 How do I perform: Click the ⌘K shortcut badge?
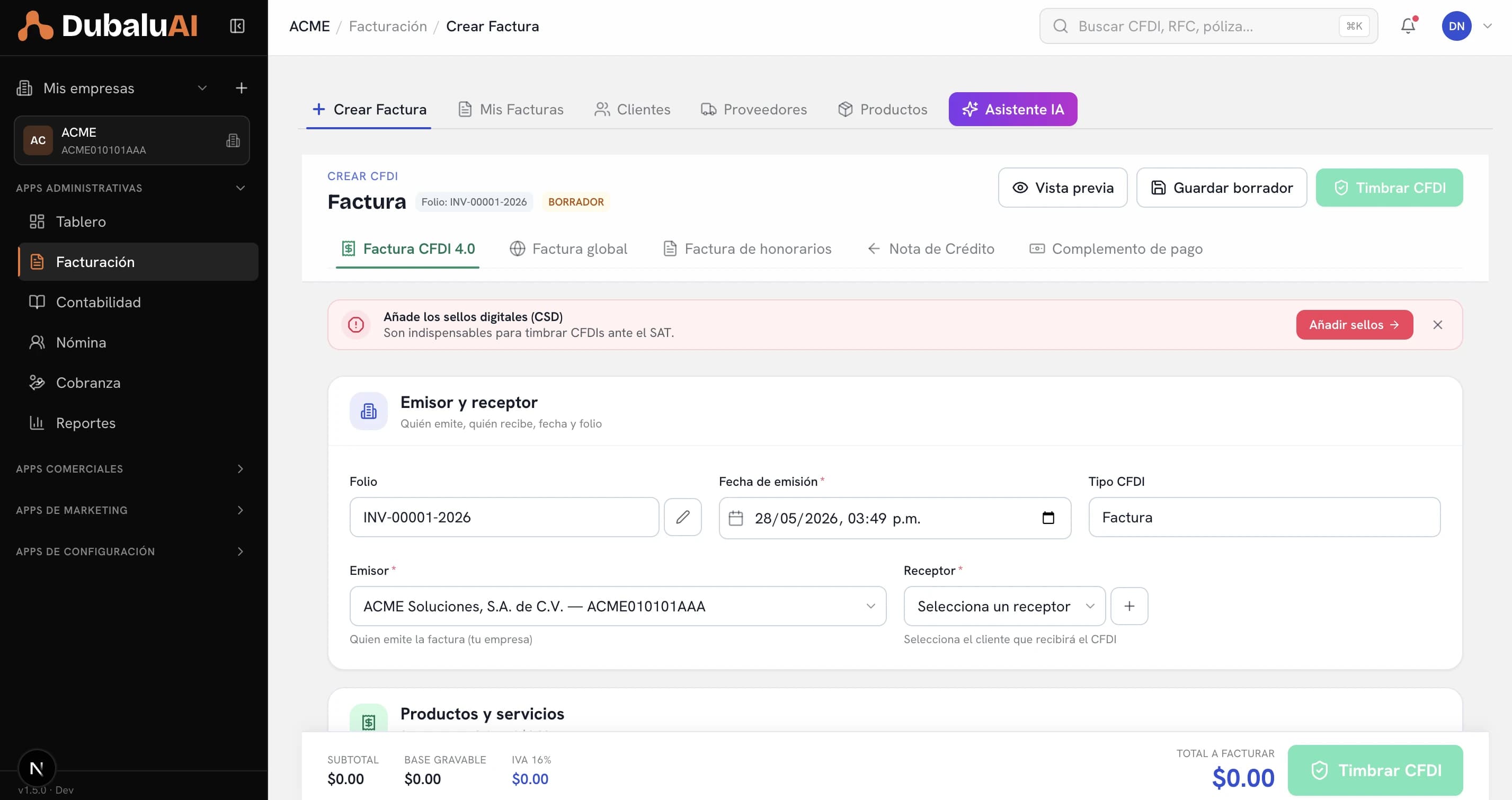point(1354,26)
